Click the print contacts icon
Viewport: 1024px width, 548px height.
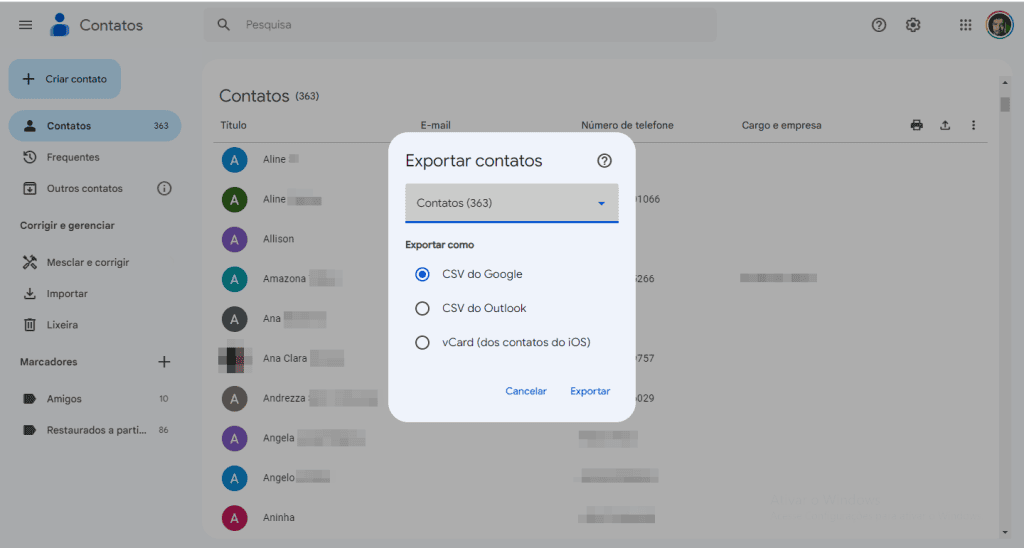(x=917, y=125)
